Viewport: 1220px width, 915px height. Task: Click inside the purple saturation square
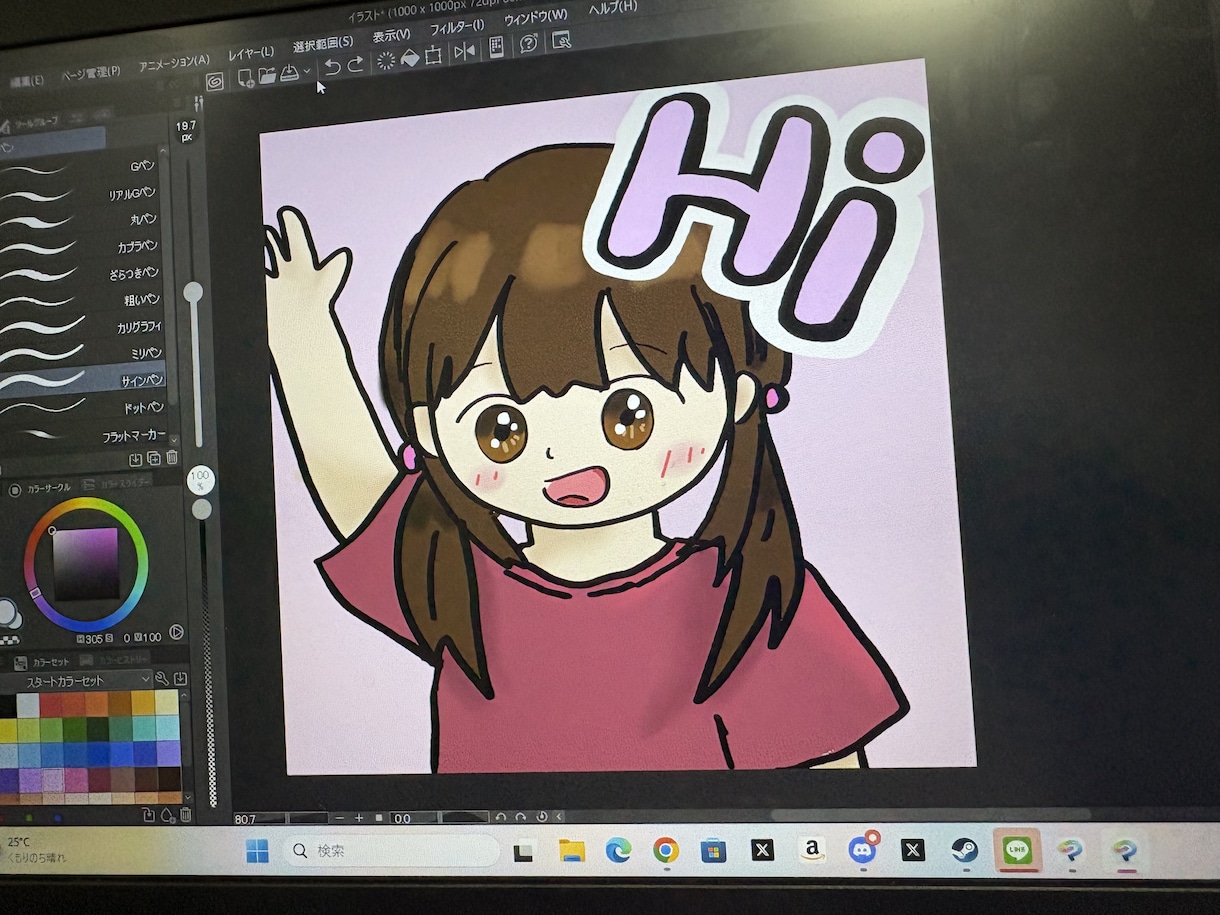click(x=85, y=564)
